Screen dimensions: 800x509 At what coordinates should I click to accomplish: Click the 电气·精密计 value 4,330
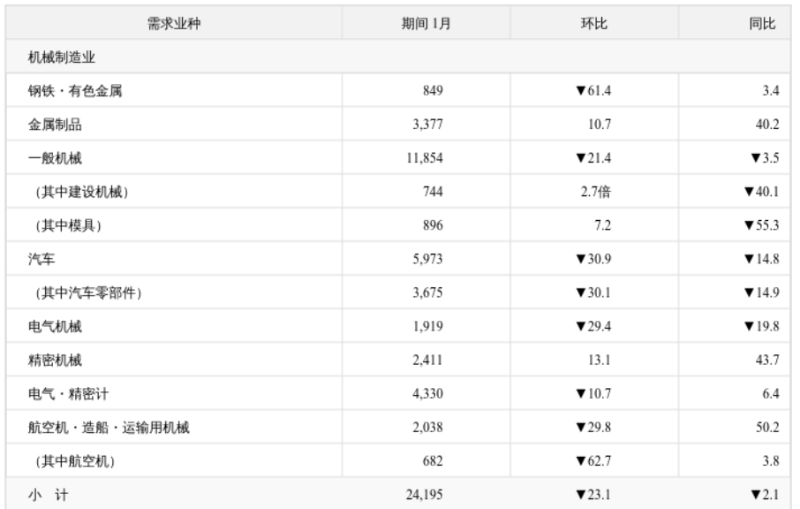tap(428, 394)
